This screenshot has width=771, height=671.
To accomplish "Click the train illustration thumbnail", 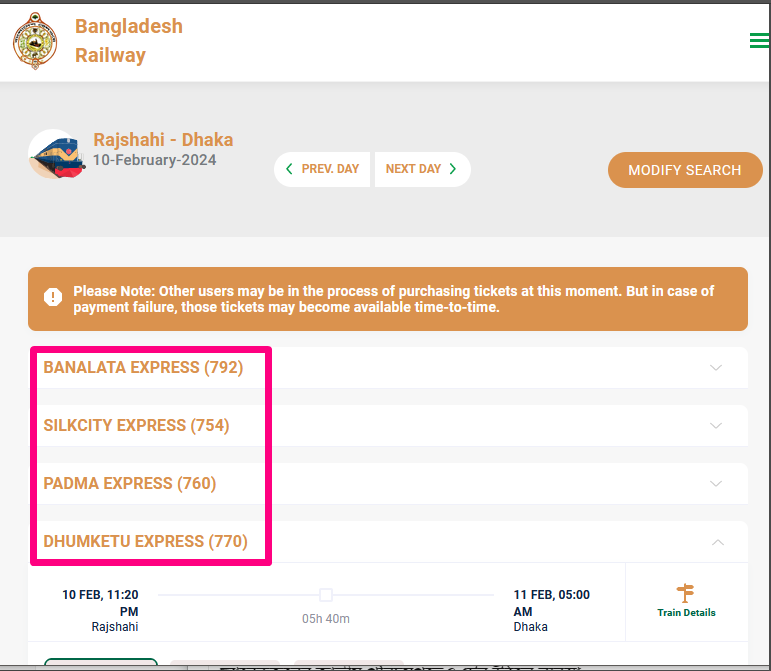I will (56, 154).
